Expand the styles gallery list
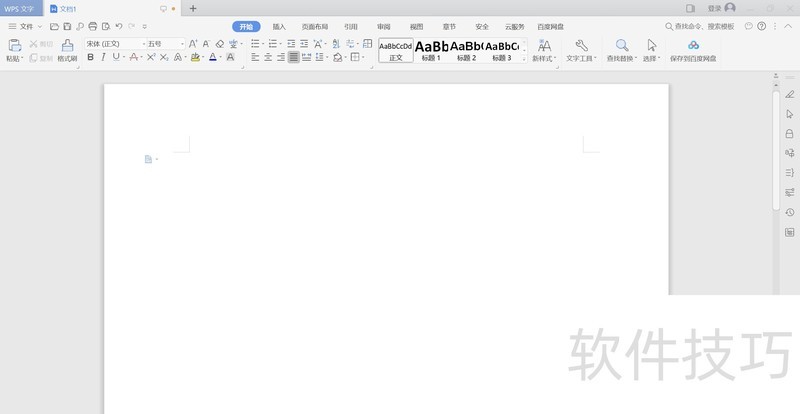The height and width of the screenshot is (414, 800). pos(524,60)
